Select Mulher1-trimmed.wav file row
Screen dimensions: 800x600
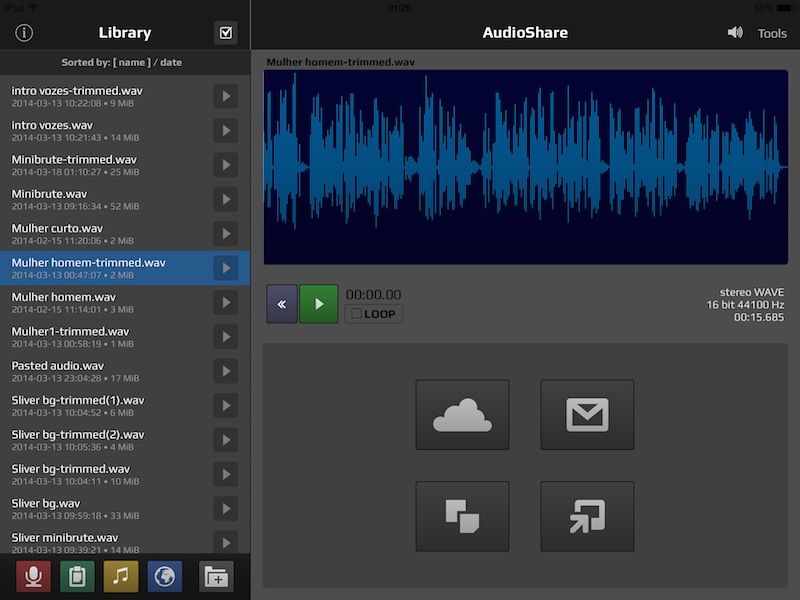coord(125,337)
